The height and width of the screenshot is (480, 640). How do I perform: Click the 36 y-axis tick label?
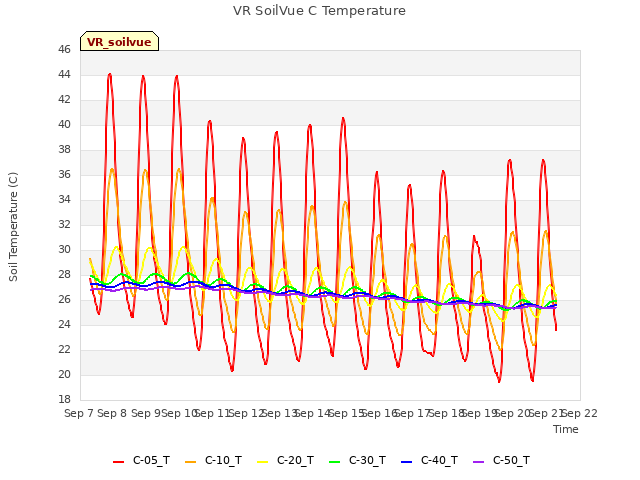[64, 175]
